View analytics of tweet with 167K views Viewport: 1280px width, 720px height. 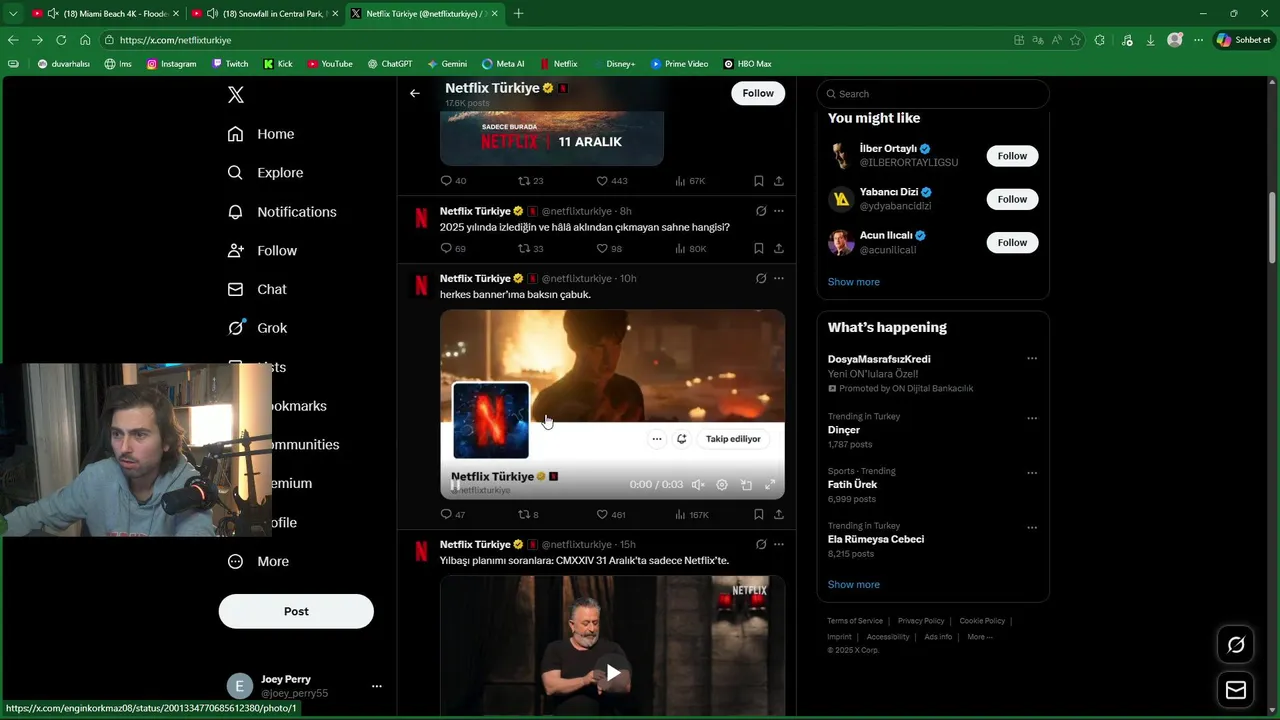[x=692, y=515]
